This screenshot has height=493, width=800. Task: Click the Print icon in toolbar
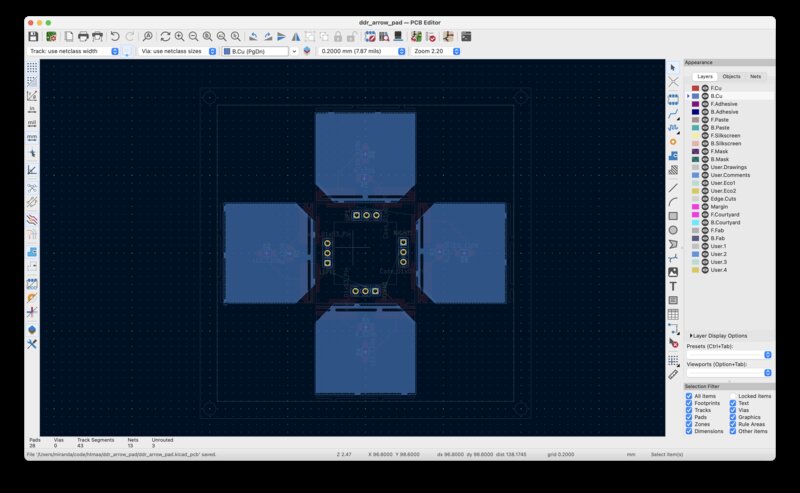(x=83, y=36)
